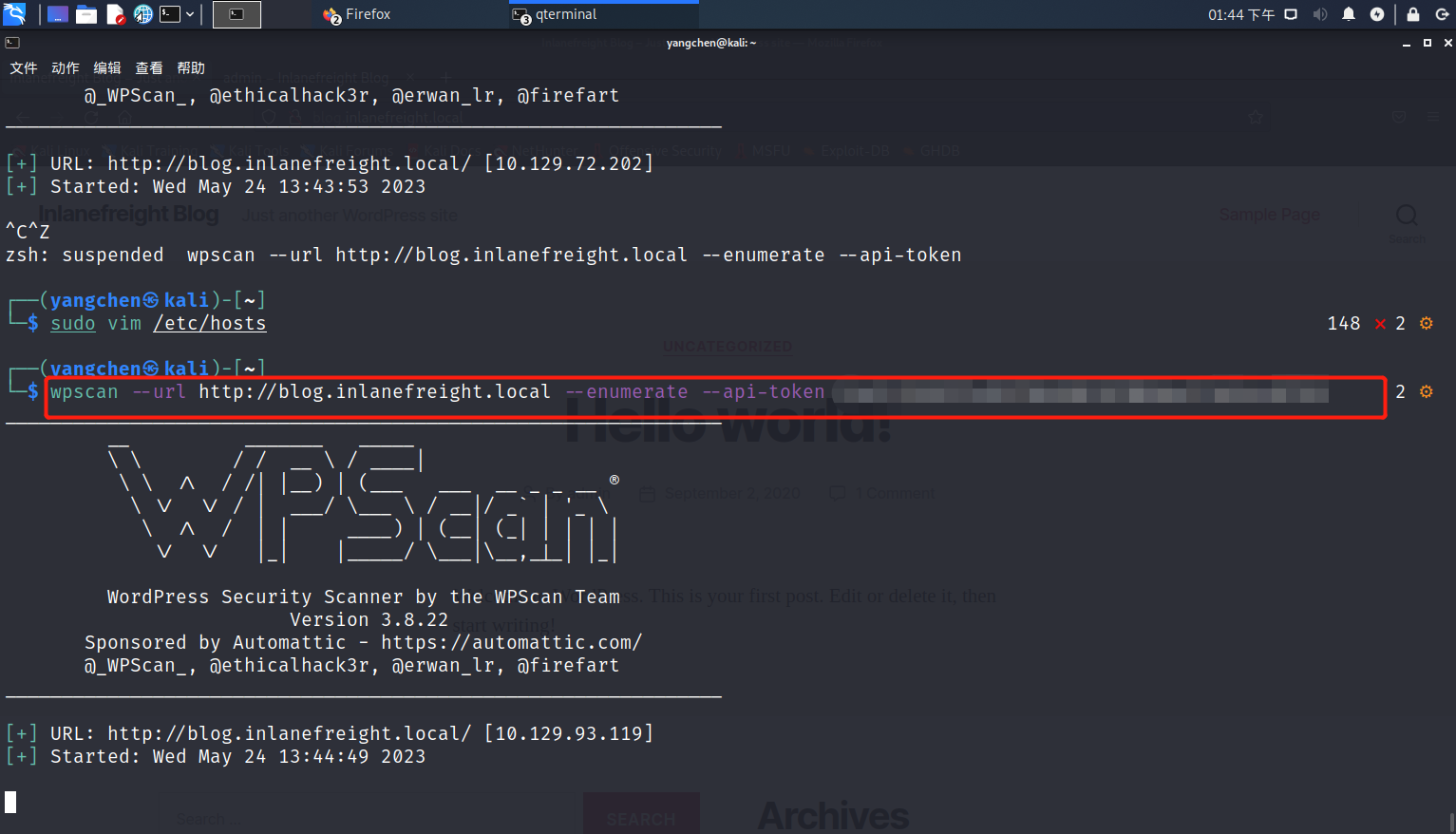Click the terminal block cursor

[x=10, y=802]
